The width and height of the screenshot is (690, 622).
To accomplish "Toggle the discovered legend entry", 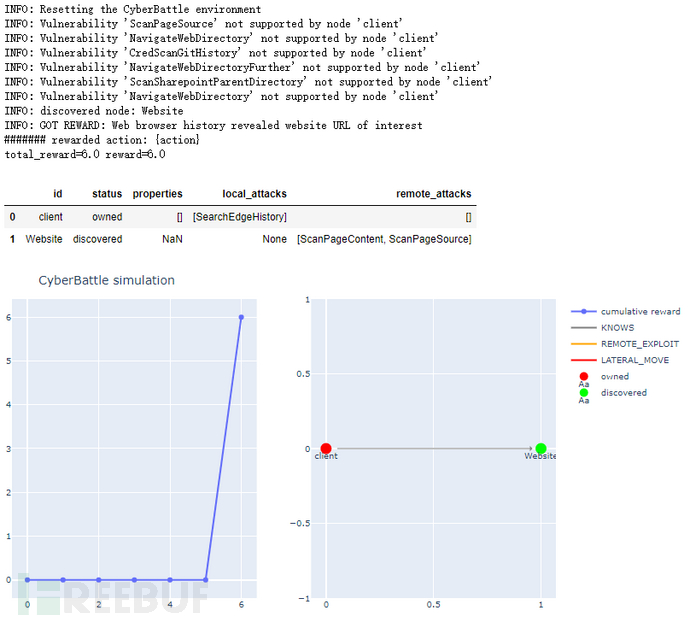I will [x=613, y=393].
